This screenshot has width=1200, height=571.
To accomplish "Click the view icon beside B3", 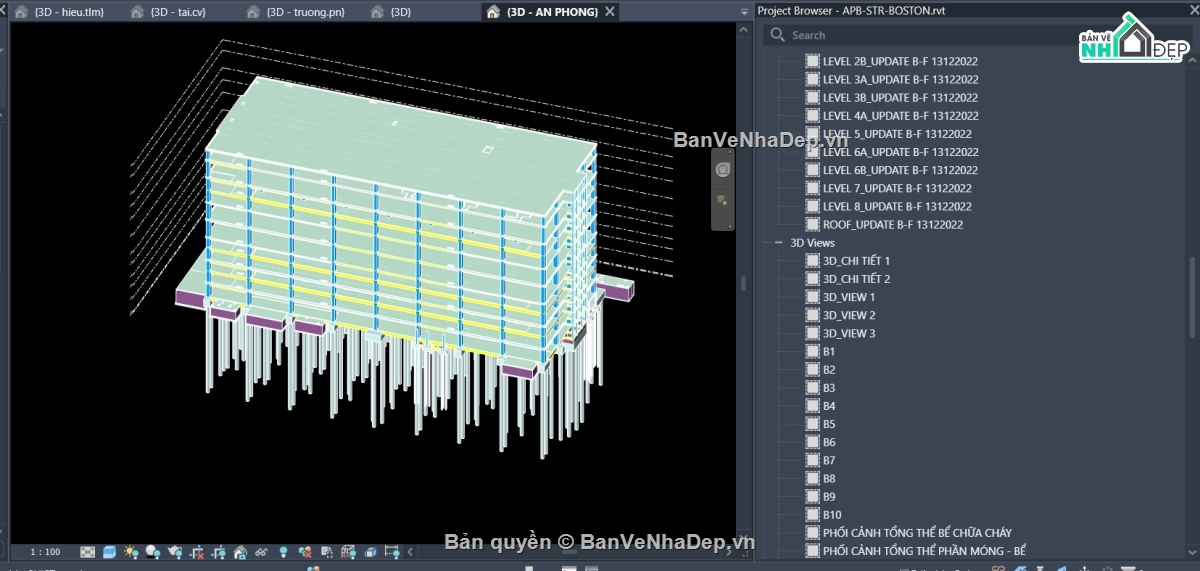I will (x=813, y=388).
